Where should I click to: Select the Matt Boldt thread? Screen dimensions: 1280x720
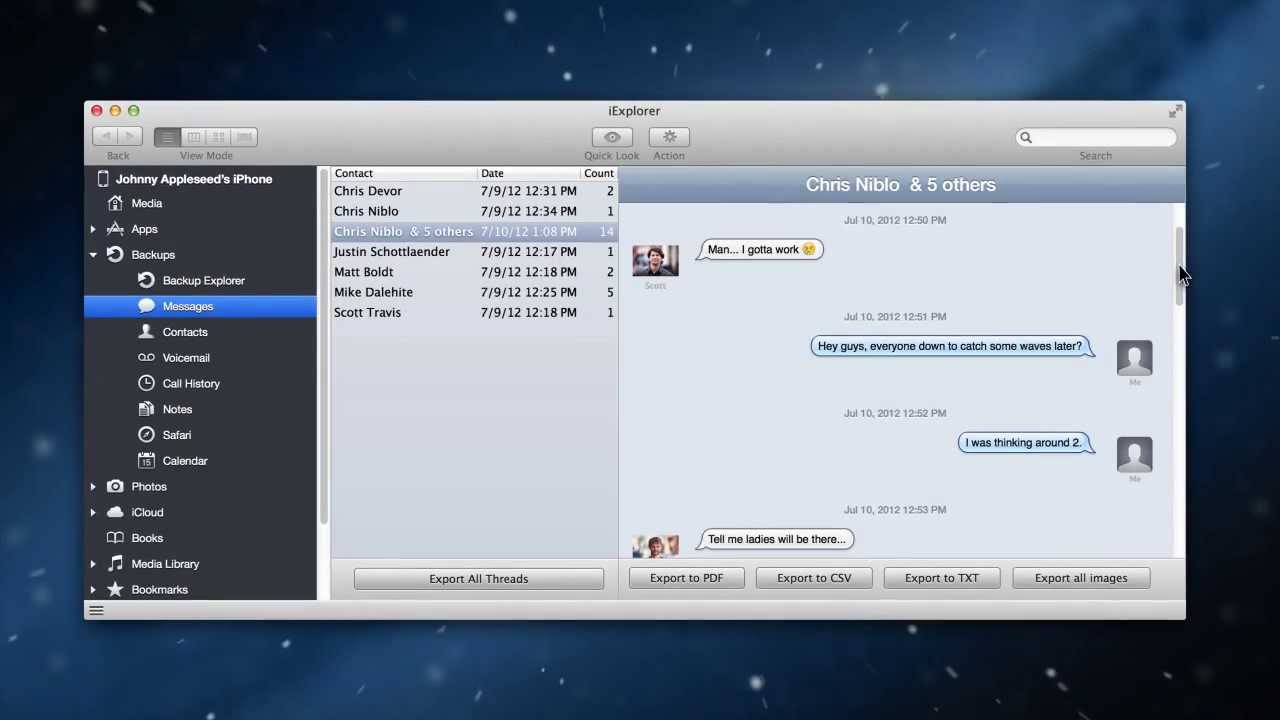pyautogui.click(x=474, y=272)
